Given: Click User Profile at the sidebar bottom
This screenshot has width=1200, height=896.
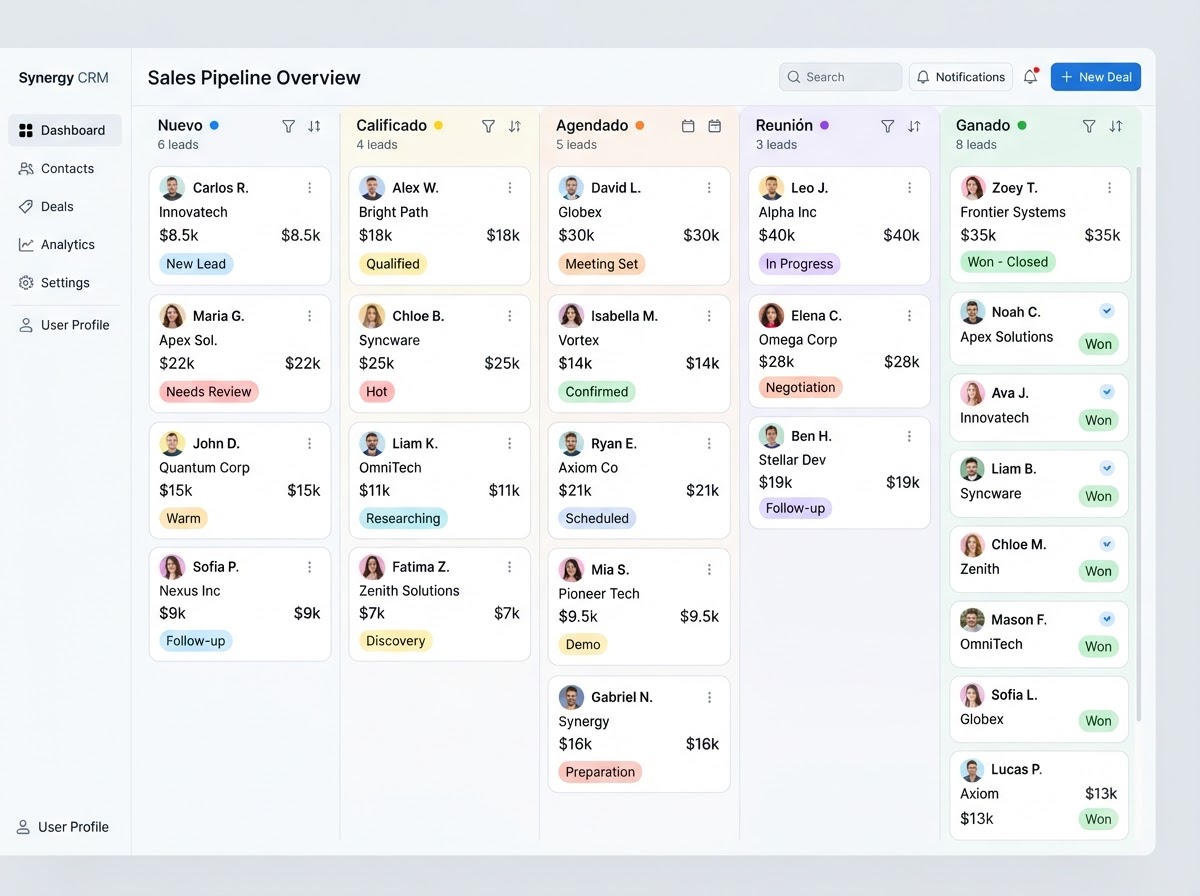Looking at the screenshot, I should tap(63, 827).
